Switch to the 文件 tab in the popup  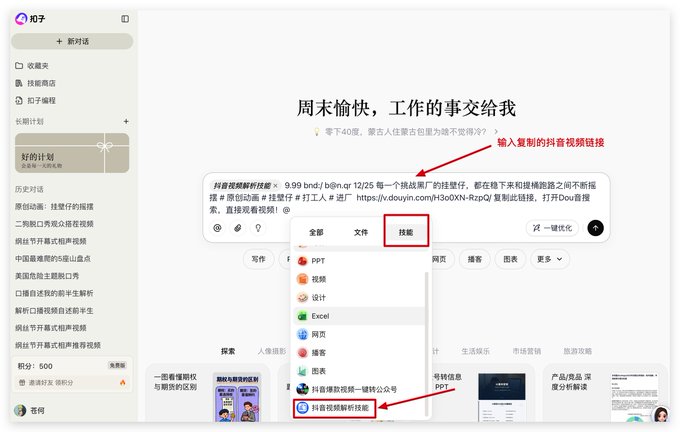(361, 232)
